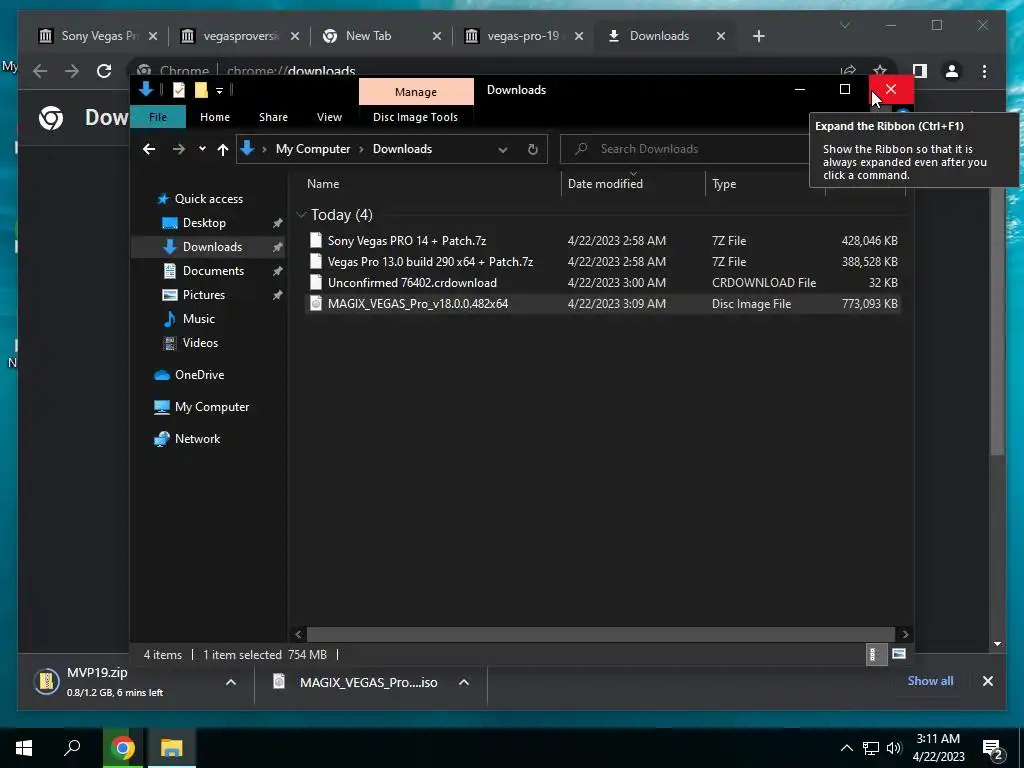Go back using Explorer's back arrow
1024x768 pixels.
(x=149, y=149)
